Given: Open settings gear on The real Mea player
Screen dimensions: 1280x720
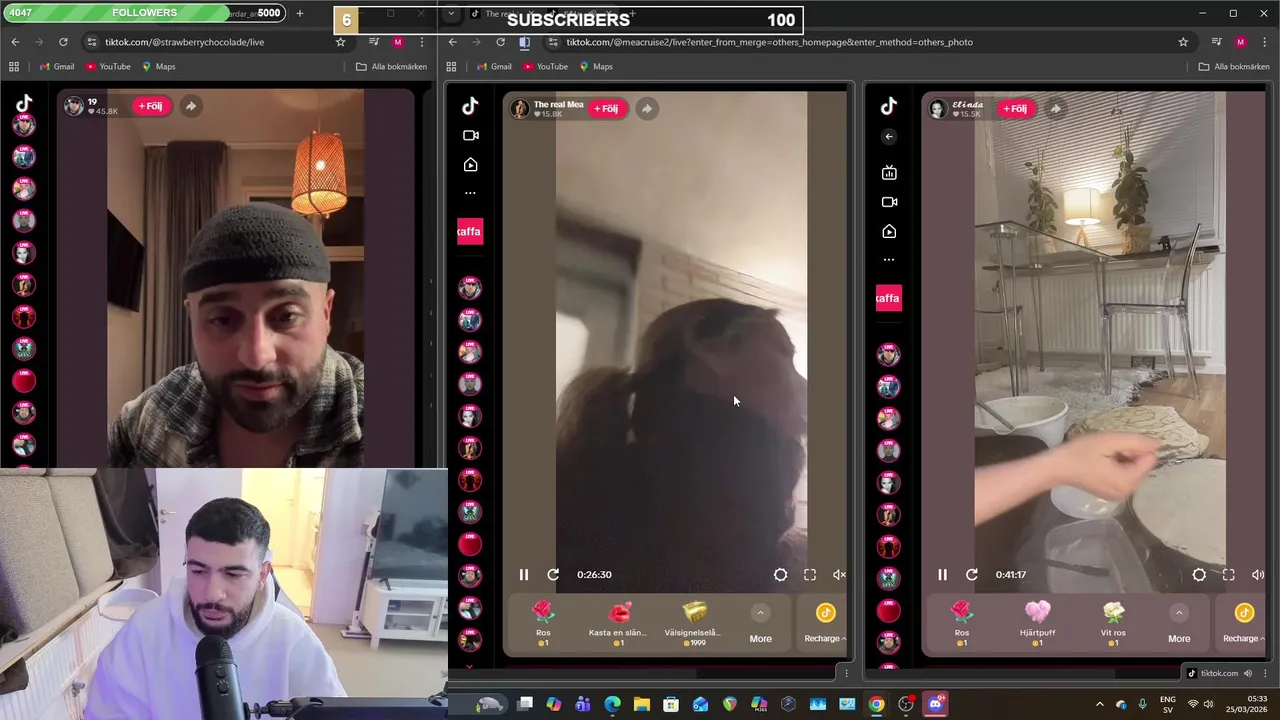Looking at the screenshot, I should click(780, 575).
